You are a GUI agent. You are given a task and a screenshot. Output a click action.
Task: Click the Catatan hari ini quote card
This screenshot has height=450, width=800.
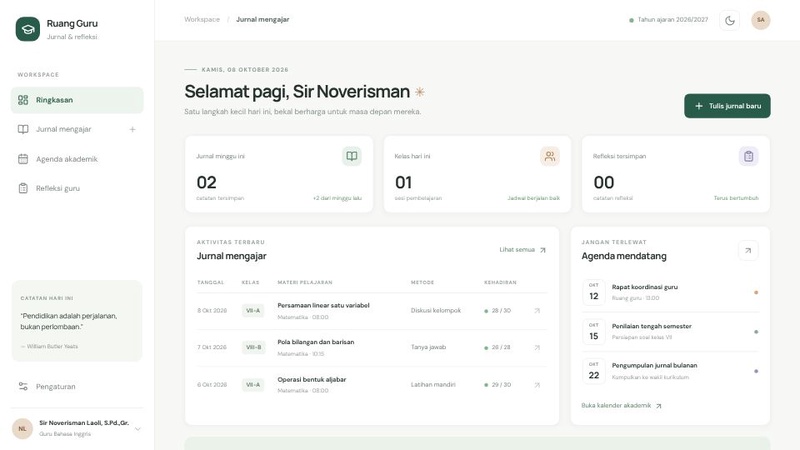(77, 321)
